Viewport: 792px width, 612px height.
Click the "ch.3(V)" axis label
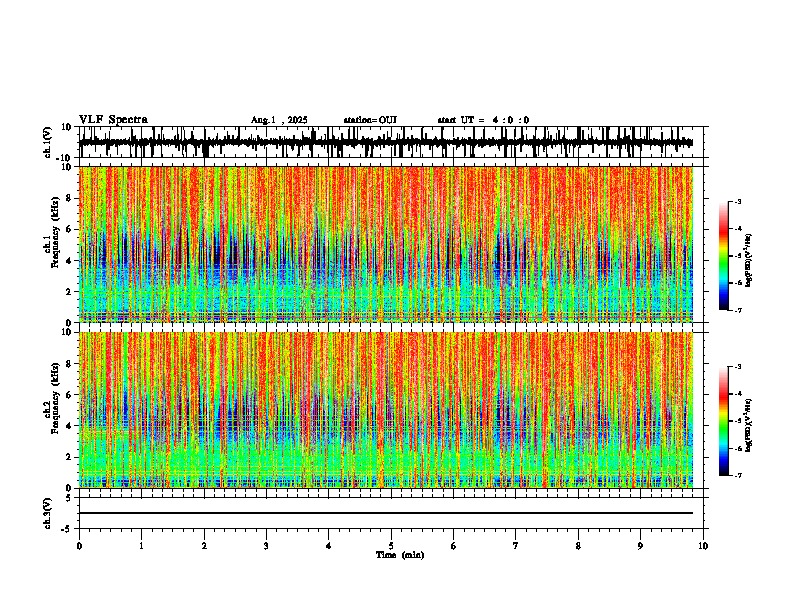pyautogui.click(x=48, y=514)
